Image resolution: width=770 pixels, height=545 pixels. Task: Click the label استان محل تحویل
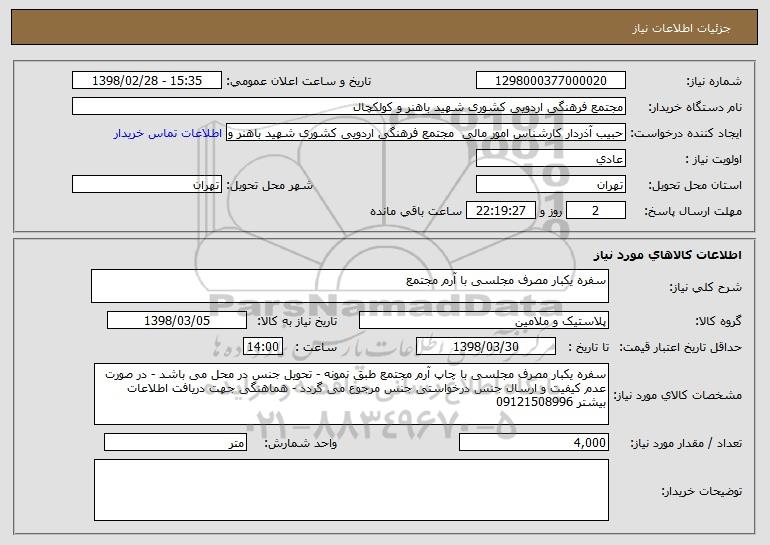click(x=695, y=185)
